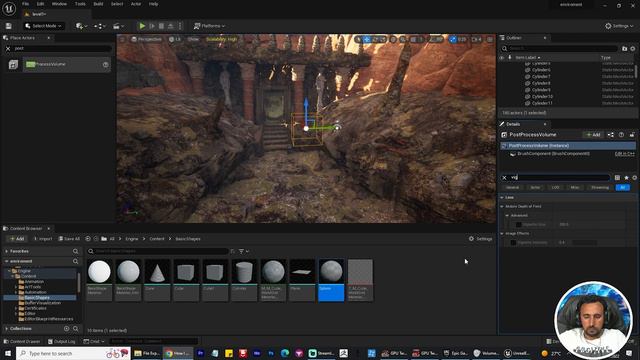Screen dimensions: 640x360
Task: Open the Perspective view type dropdown
Action: click(147, 39)
